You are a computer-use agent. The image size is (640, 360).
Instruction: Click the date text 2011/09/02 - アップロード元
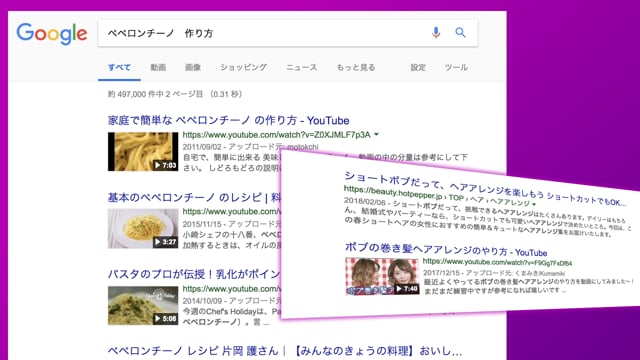pos(234,147)
